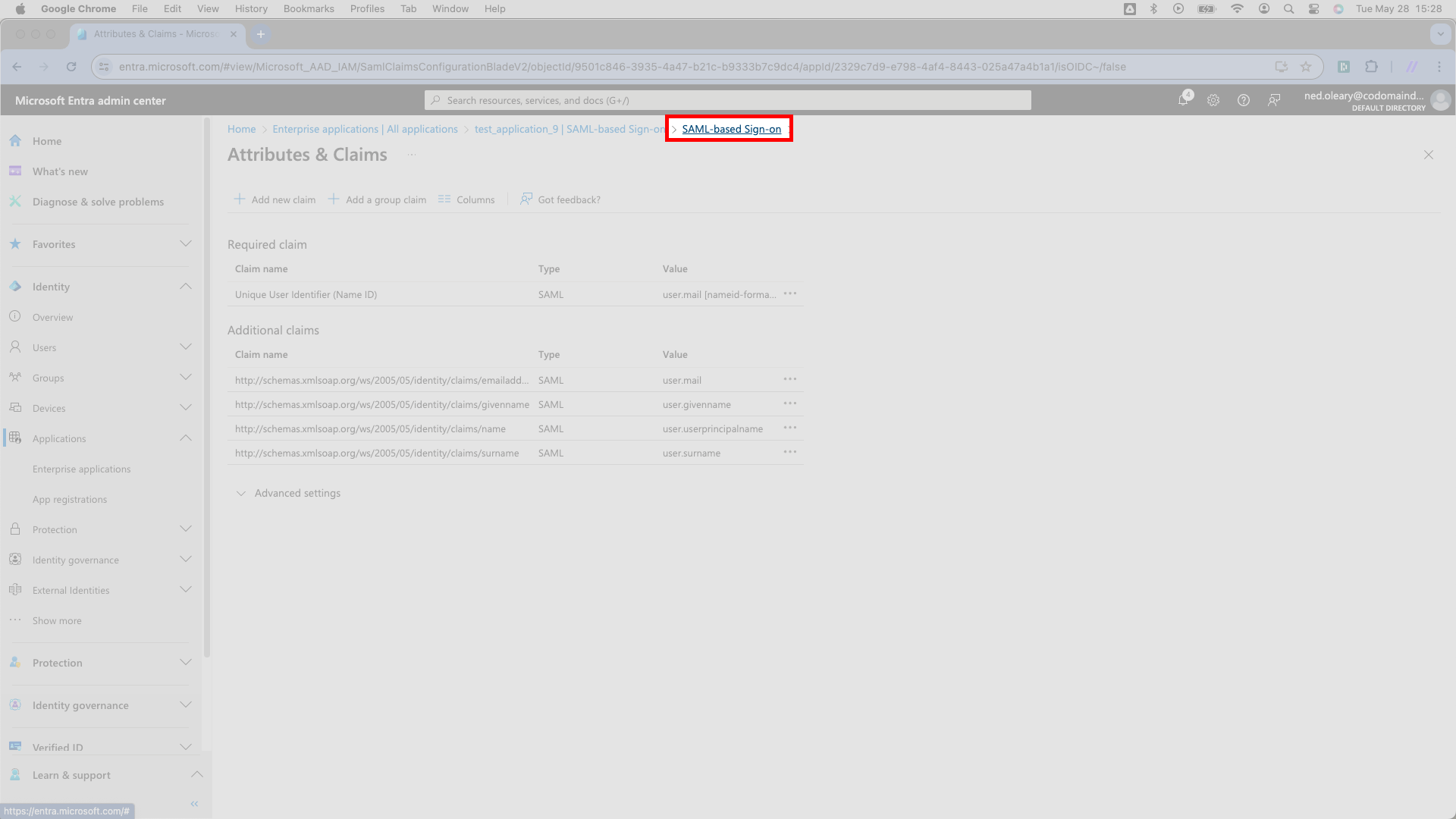
Task: Follow the SAML-based Sign-on breadcrumb link
Action: pos(731,129)
